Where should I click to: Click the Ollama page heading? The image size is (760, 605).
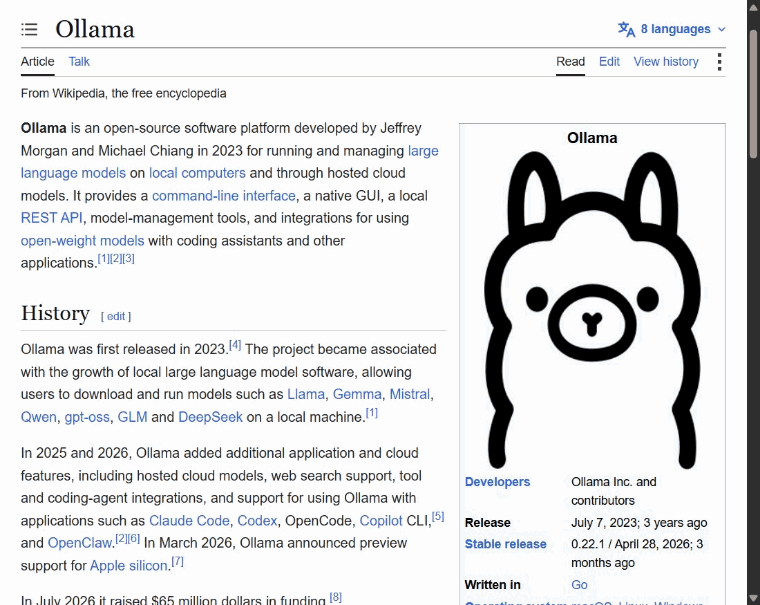point(95,29)
